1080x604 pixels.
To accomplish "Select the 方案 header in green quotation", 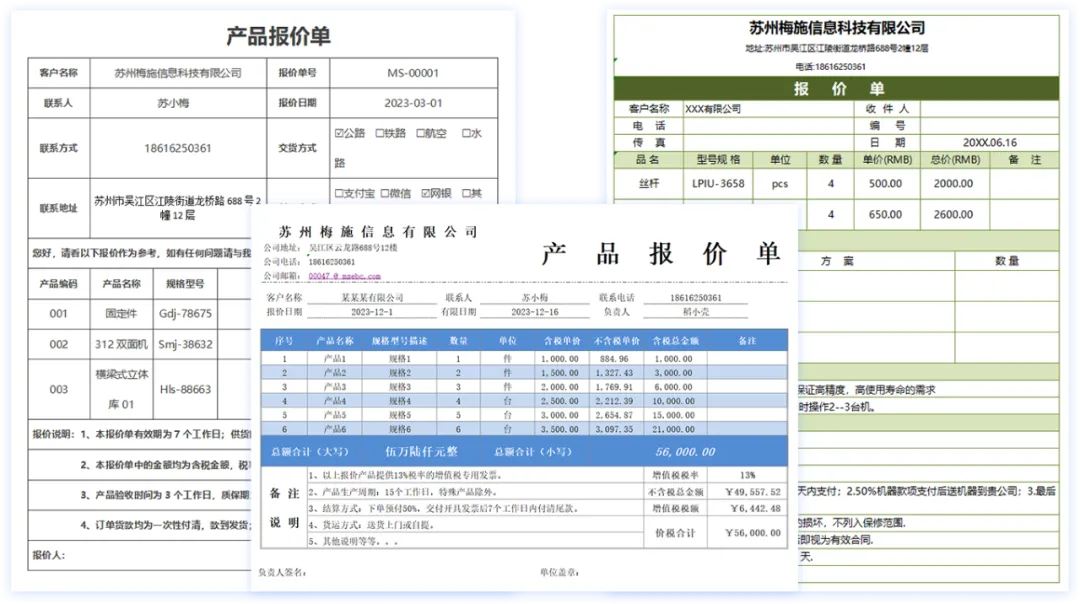I will 837,261.
